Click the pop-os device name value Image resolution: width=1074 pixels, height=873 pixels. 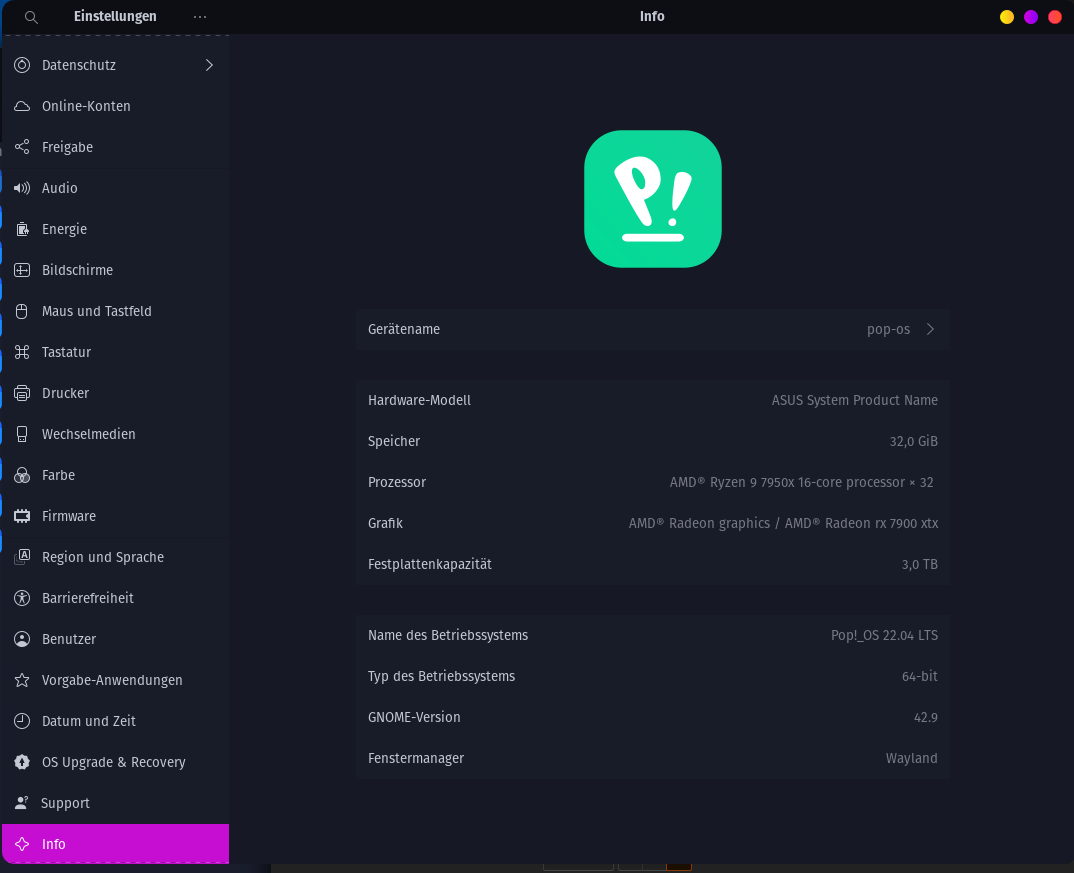click(888, 329)
